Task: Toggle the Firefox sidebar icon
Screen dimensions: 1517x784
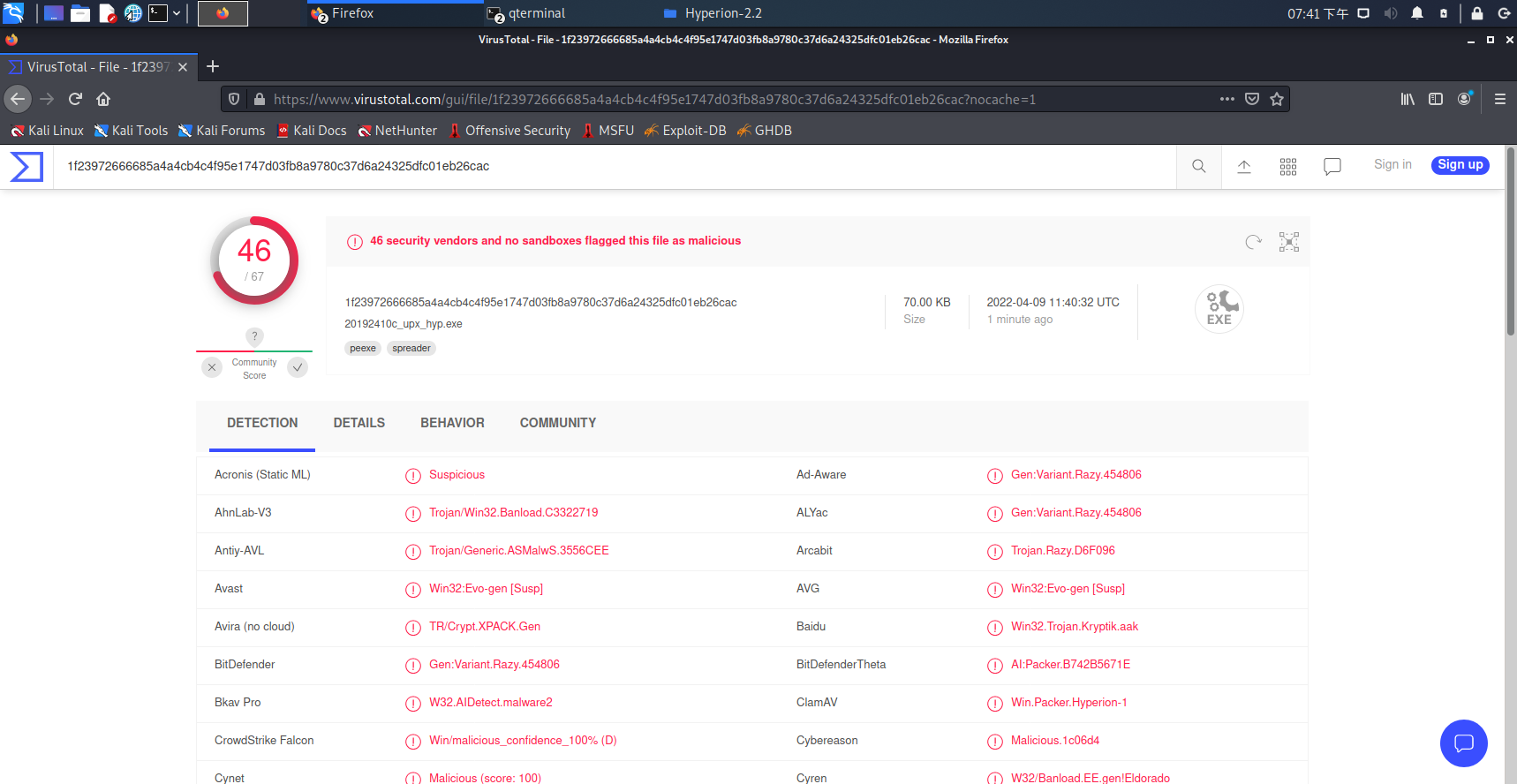Action: (1436, 99)
